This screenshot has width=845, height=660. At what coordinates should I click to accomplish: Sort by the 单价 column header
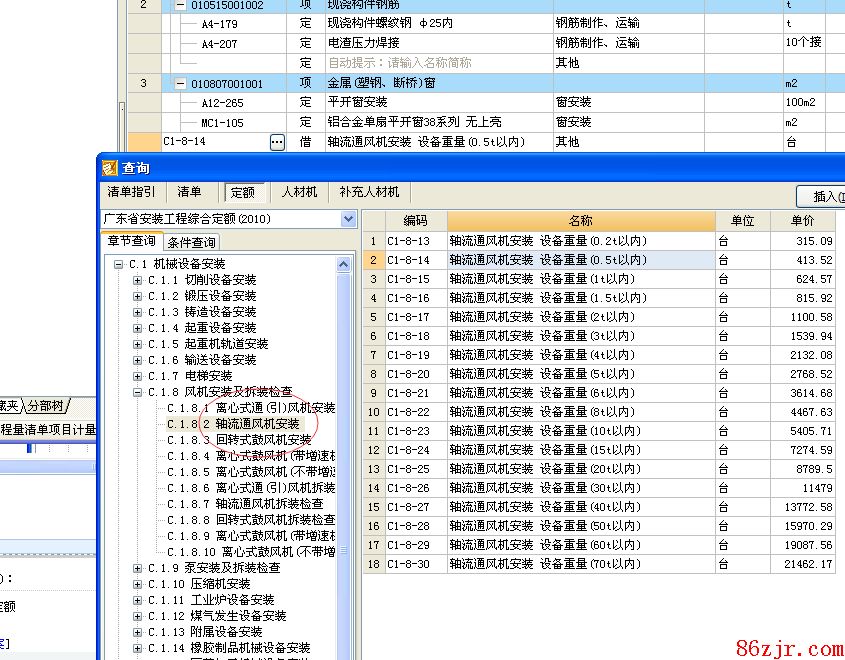[802, 221]
